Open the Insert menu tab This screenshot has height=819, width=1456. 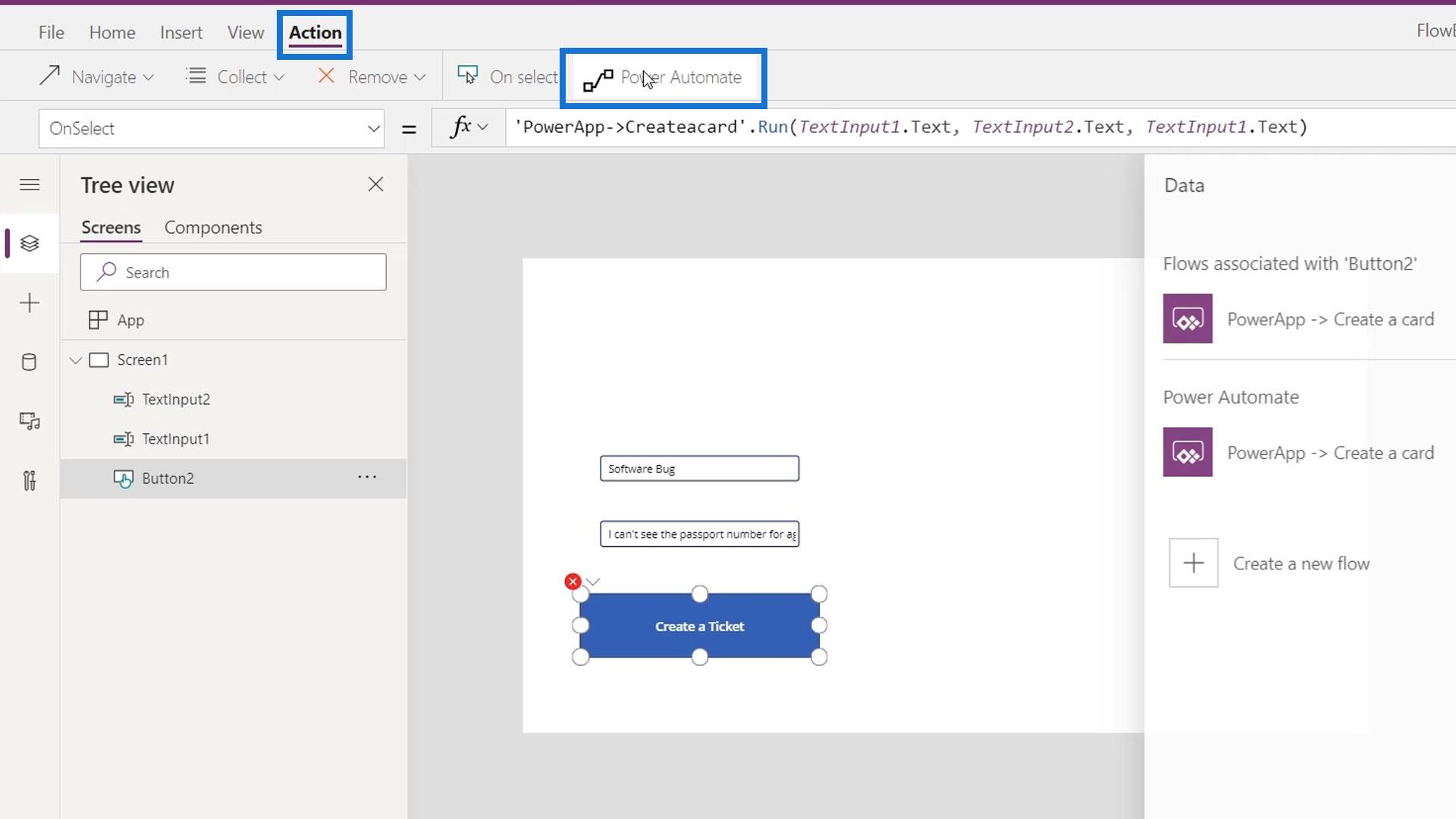tap(180, 33)
